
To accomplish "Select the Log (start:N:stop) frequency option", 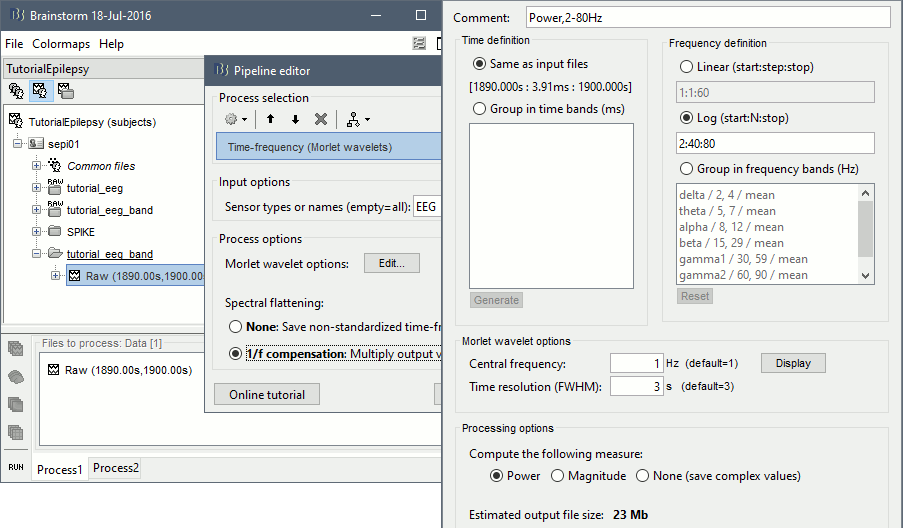I will click(x=687, y=118).
